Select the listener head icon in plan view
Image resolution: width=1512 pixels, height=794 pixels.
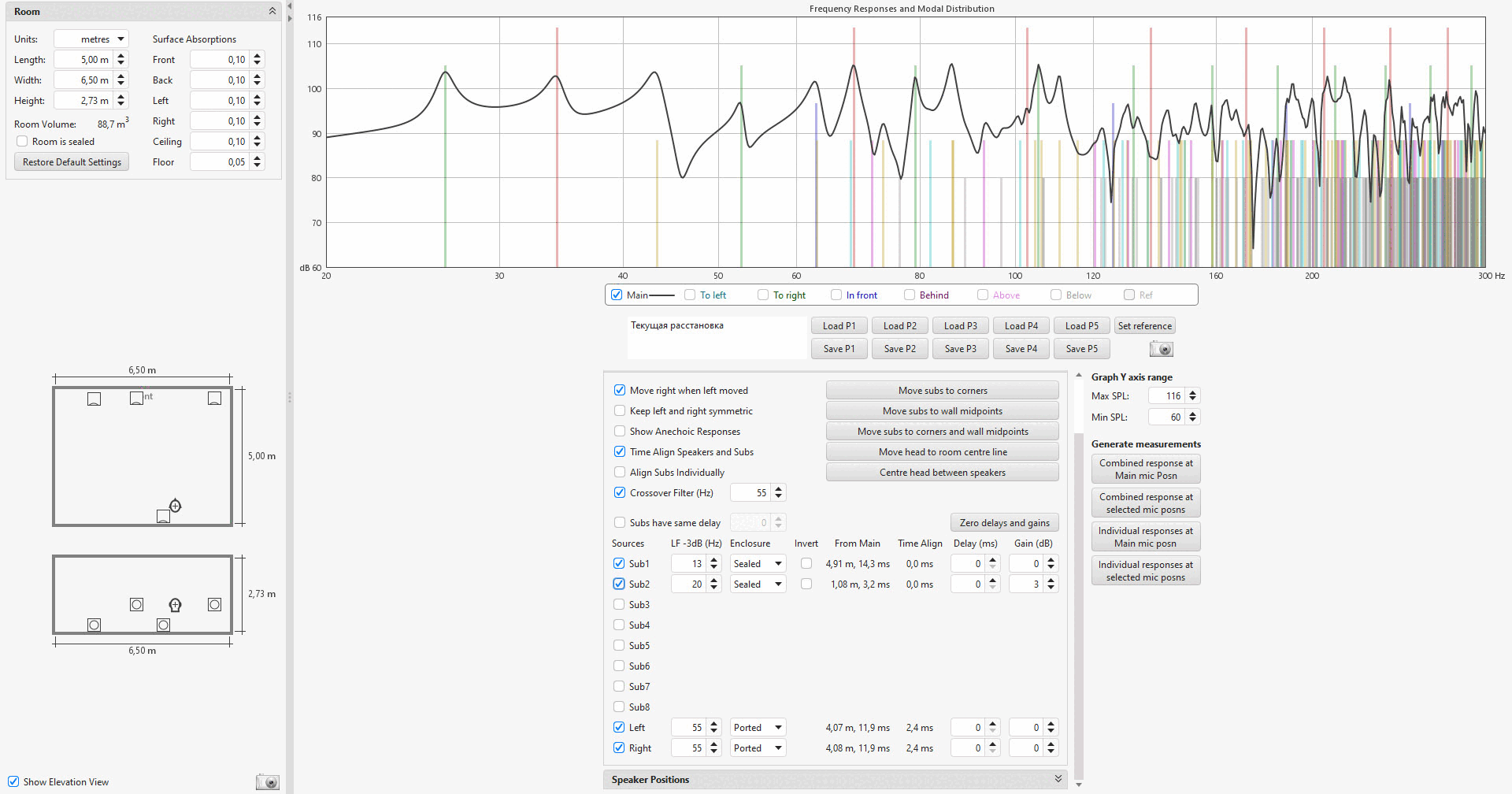pos(176,506)
